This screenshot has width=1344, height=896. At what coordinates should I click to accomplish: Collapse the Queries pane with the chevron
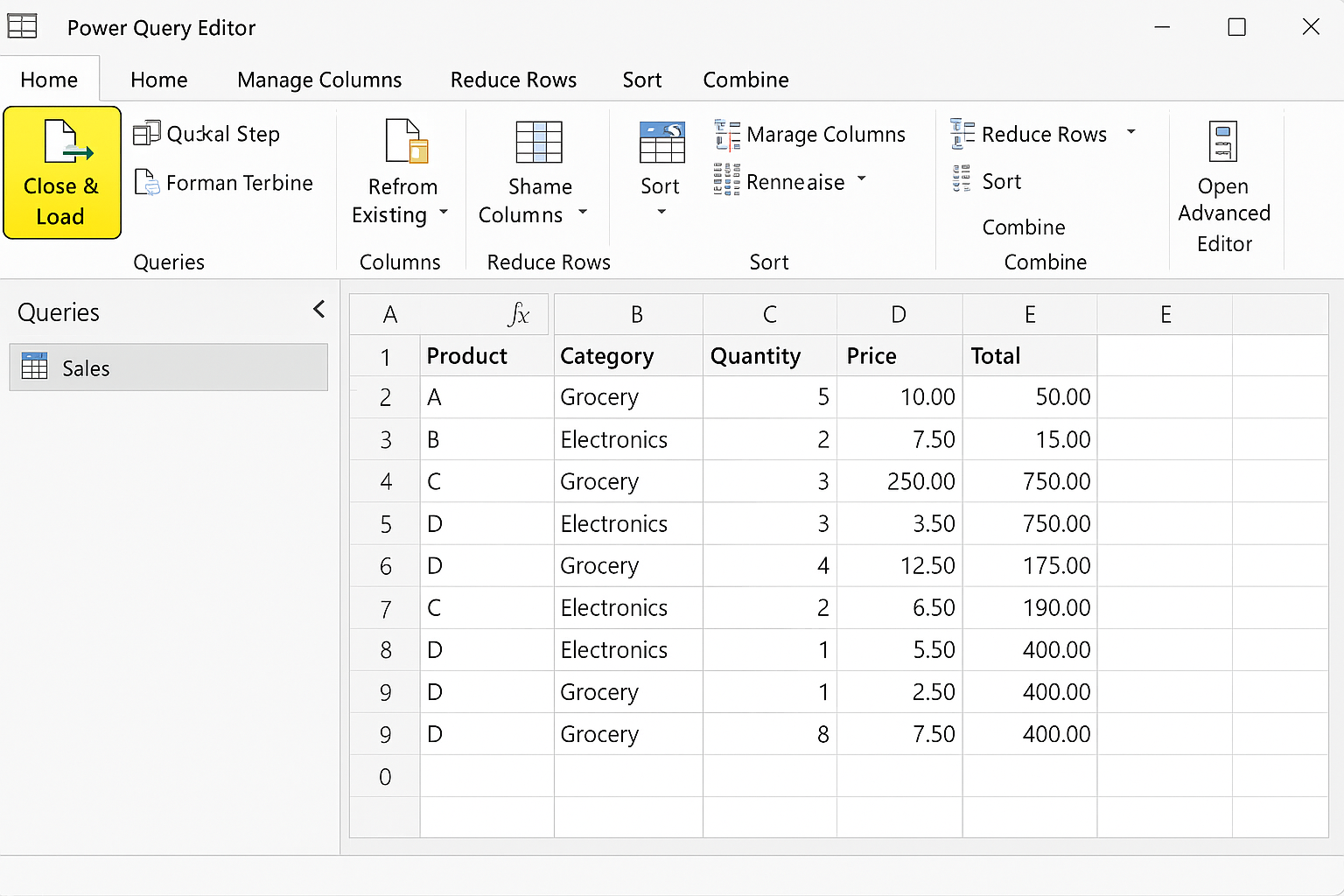319,309
